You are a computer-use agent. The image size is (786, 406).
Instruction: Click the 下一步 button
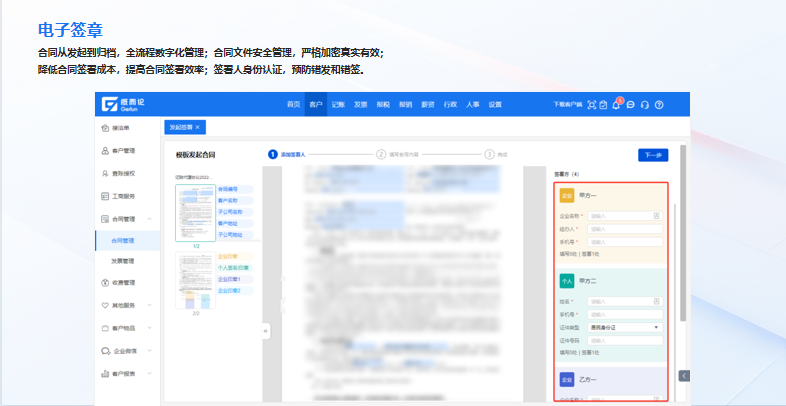pyautogui.click(x=653, y=155)
